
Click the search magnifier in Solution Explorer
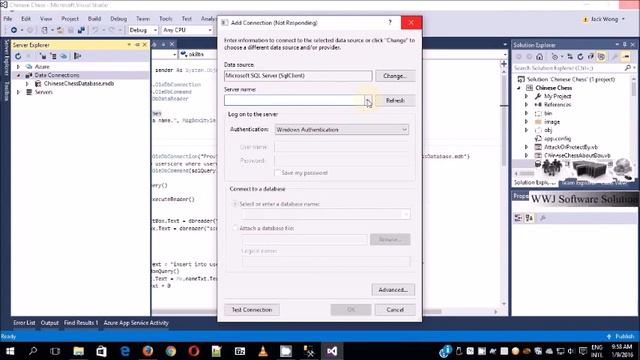628,68
